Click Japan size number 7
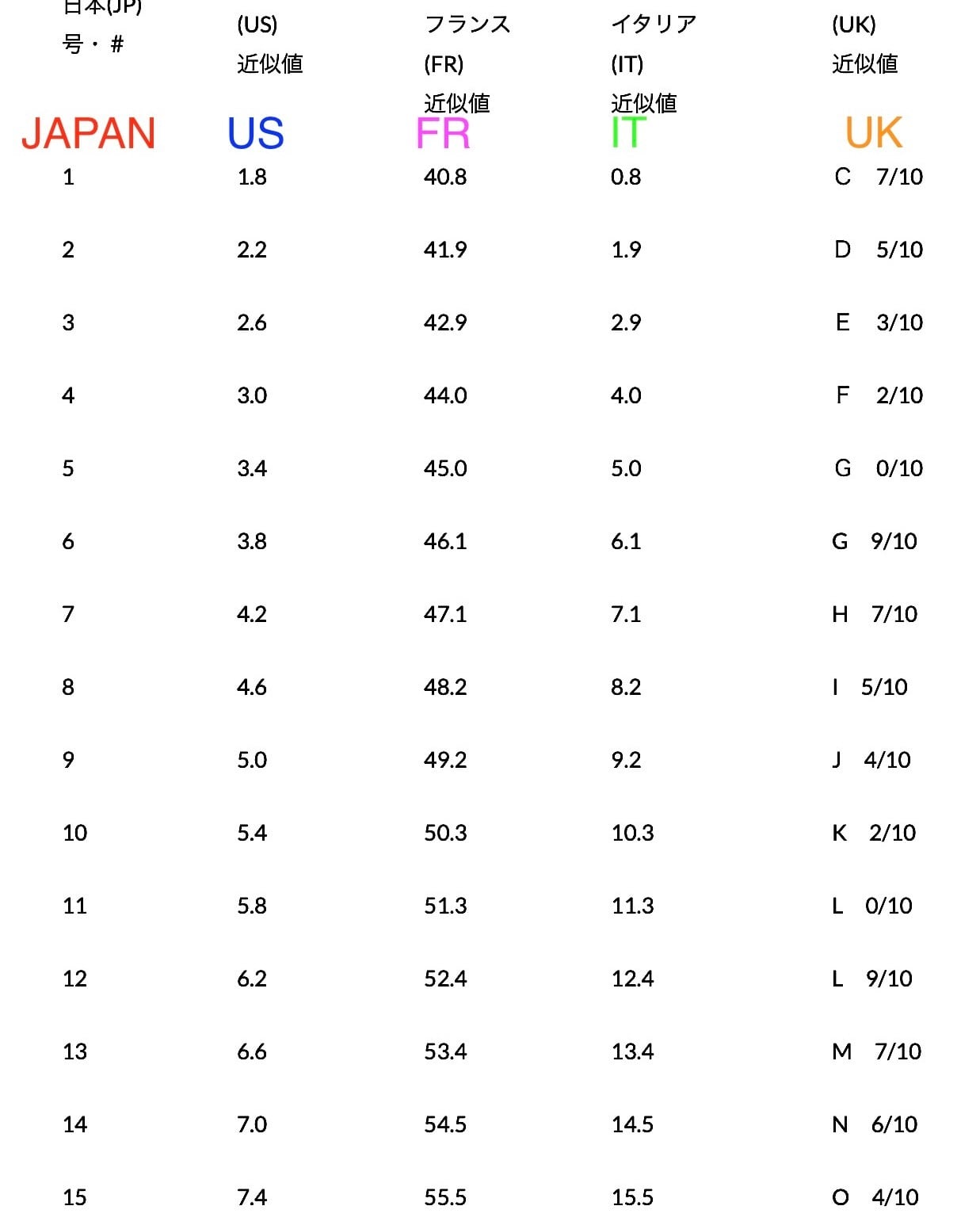Screen dimensions: 980x1225 [x=68, y=614]
